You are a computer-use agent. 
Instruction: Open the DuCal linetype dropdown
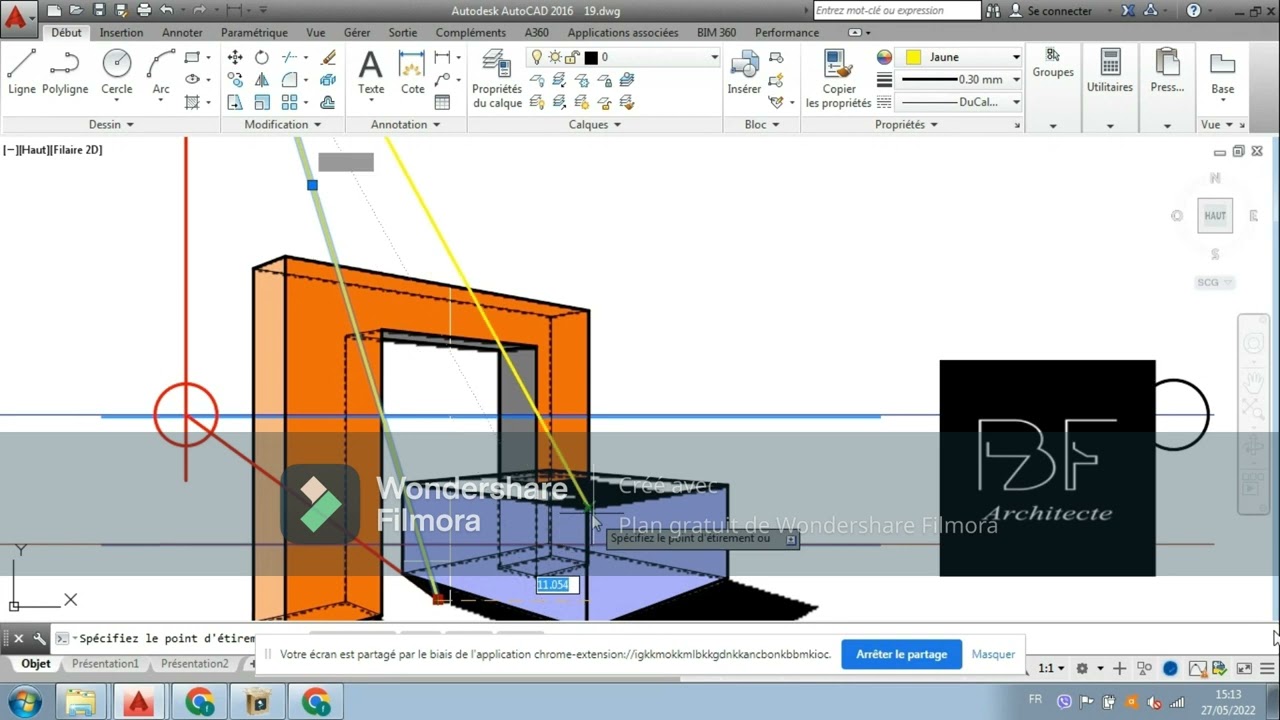[1016, 102]
